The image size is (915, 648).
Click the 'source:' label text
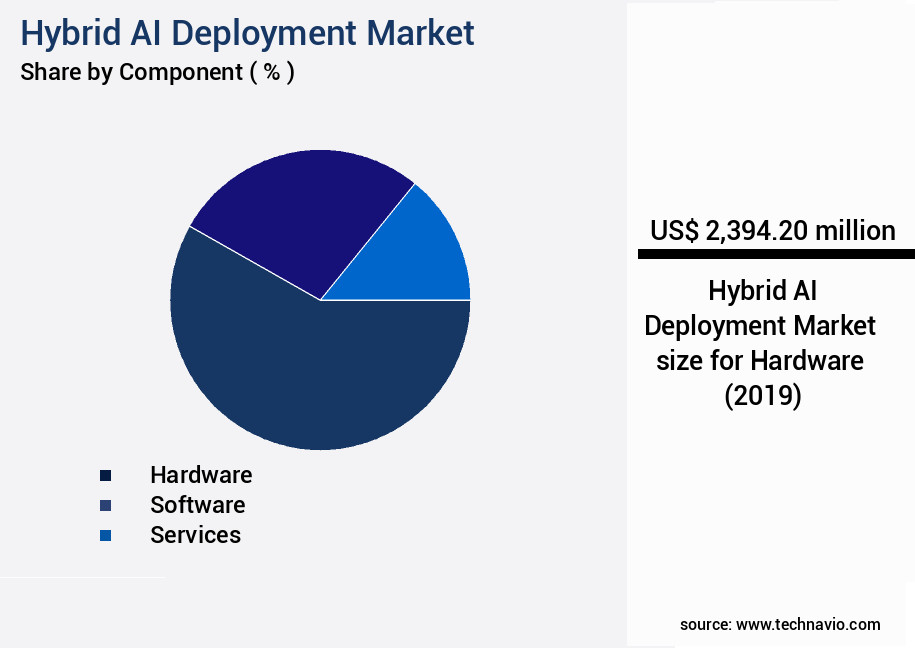(x=705, y=624)
